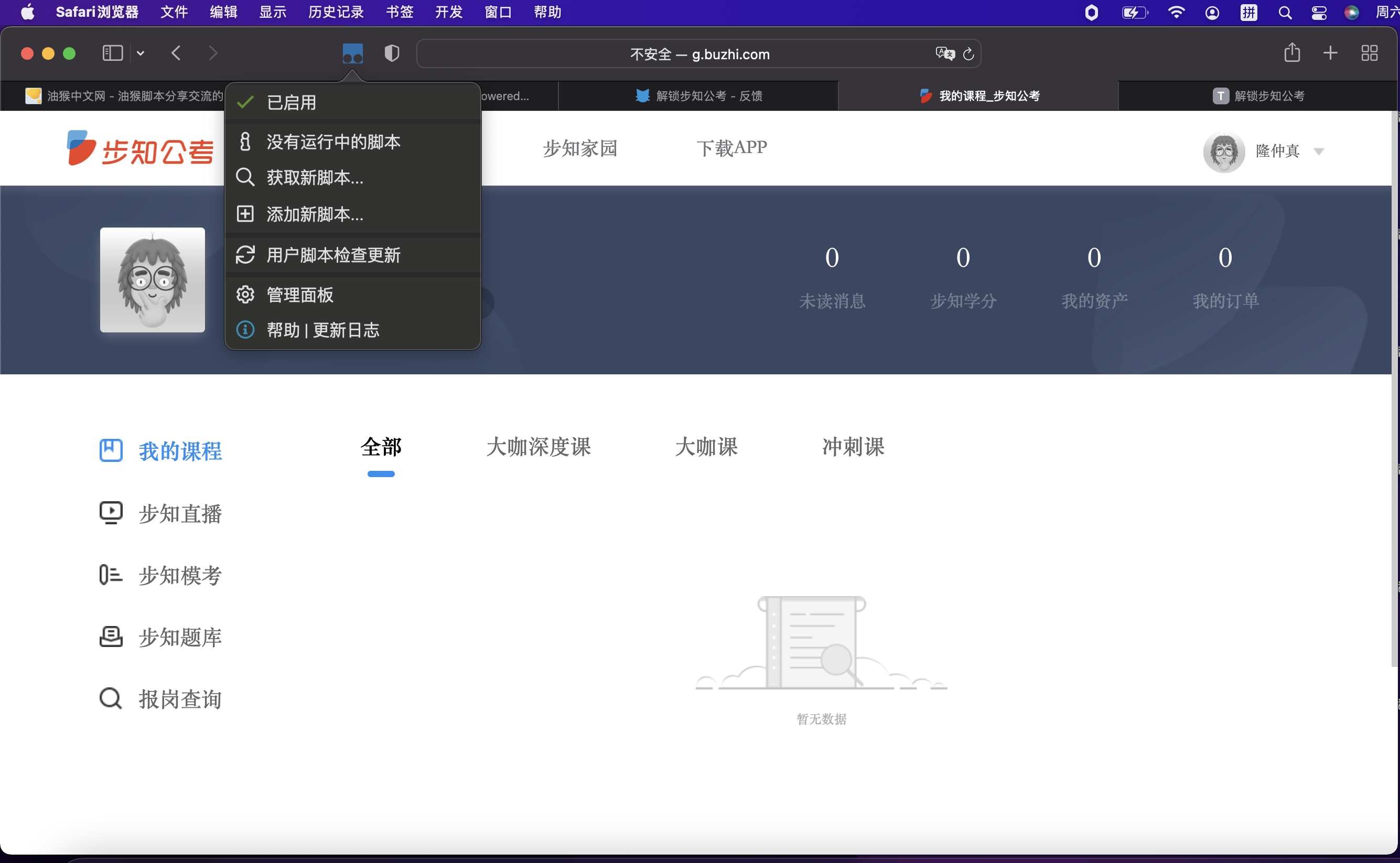This screenshot has height=863, width=1400.
Task: Open a new tab with the plus icon
Action: point(1330,53)
